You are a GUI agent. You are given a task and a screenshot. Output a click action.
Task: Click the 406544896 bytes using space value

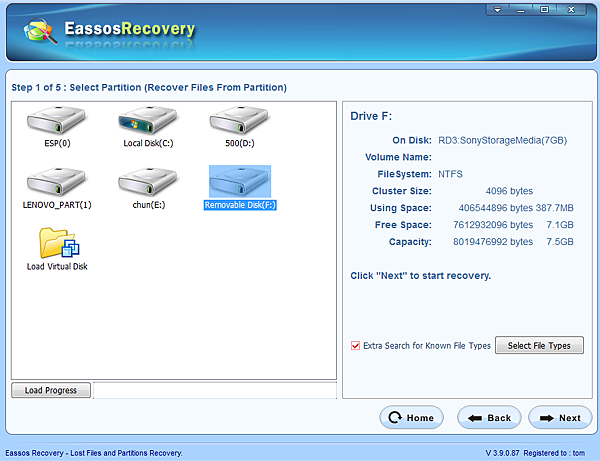point(496,208)
